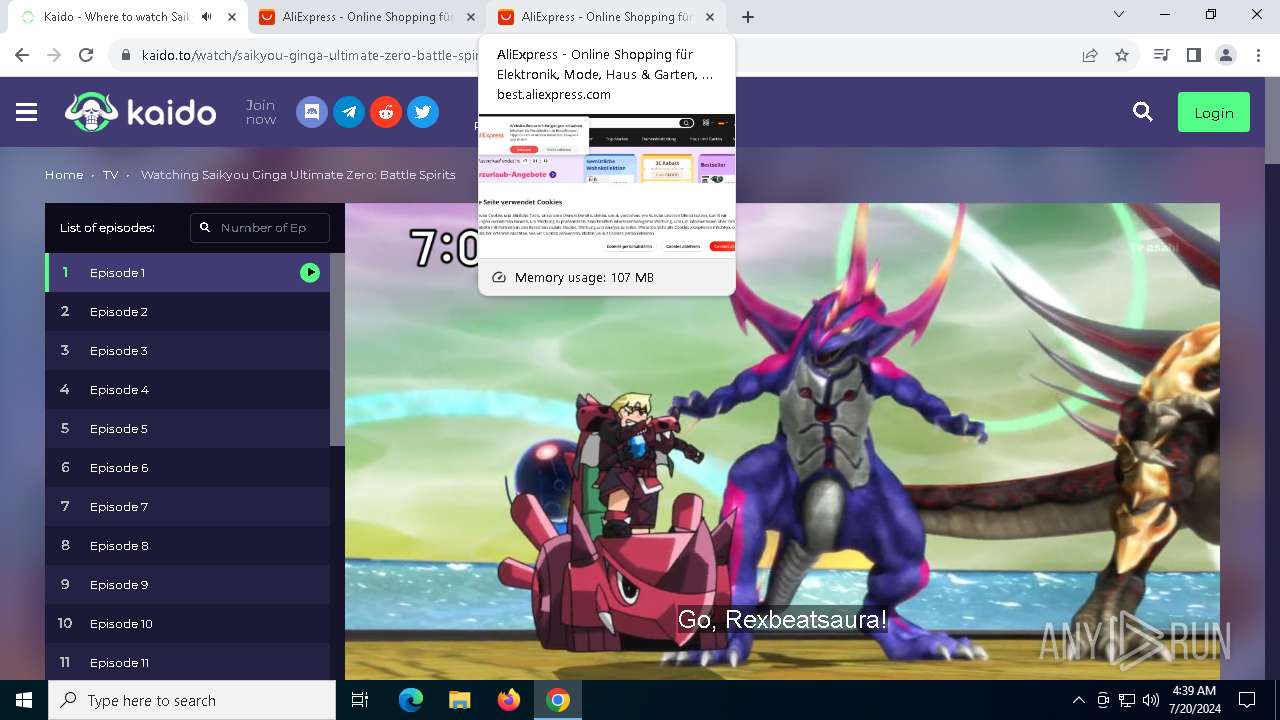Select Episode 4 in the list
This screenshot has width=1280, height=720.
click(187, 389)
